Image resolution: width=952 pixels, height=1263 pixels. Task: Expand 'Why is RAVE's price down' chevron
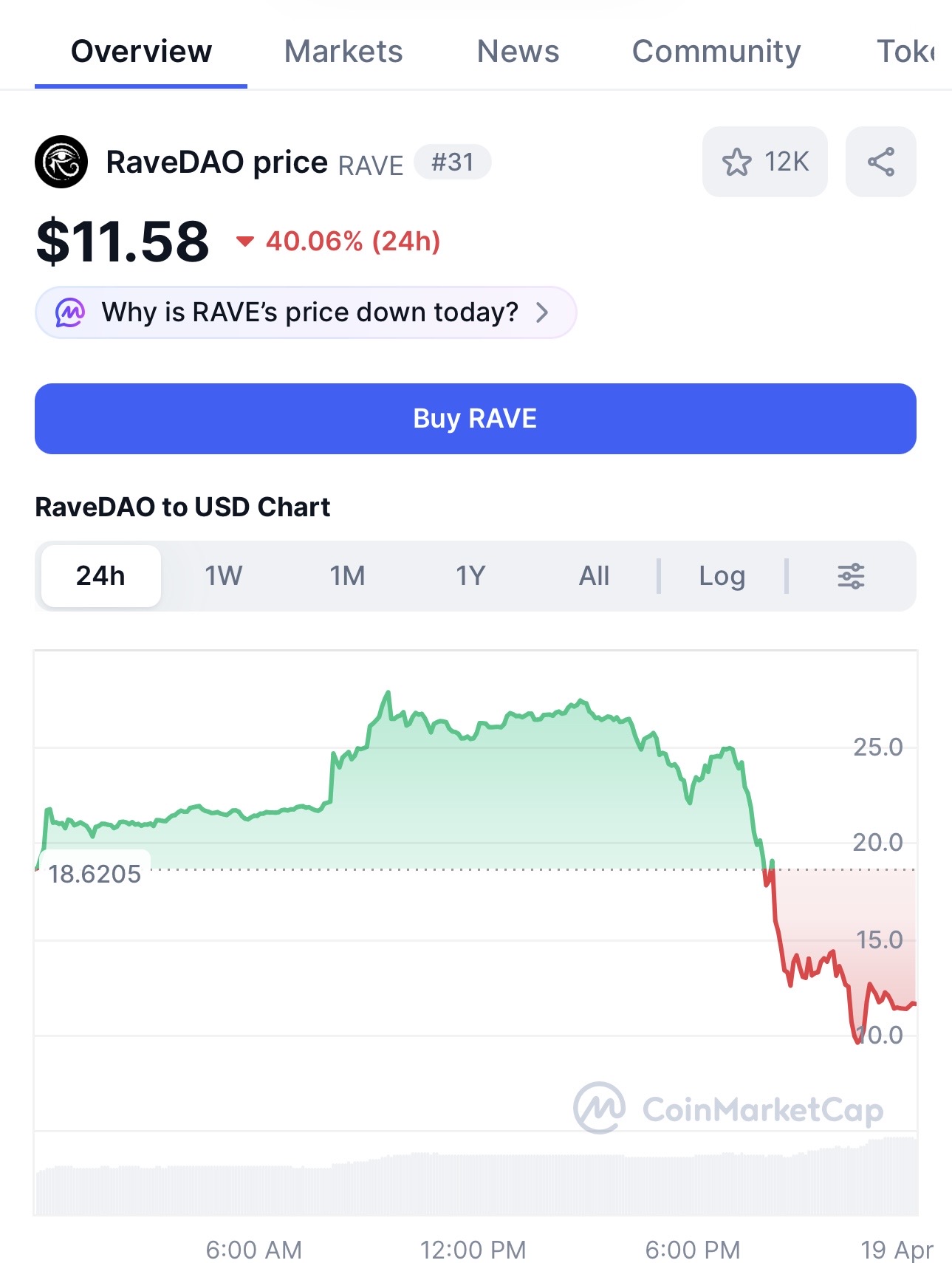[542, 312]
